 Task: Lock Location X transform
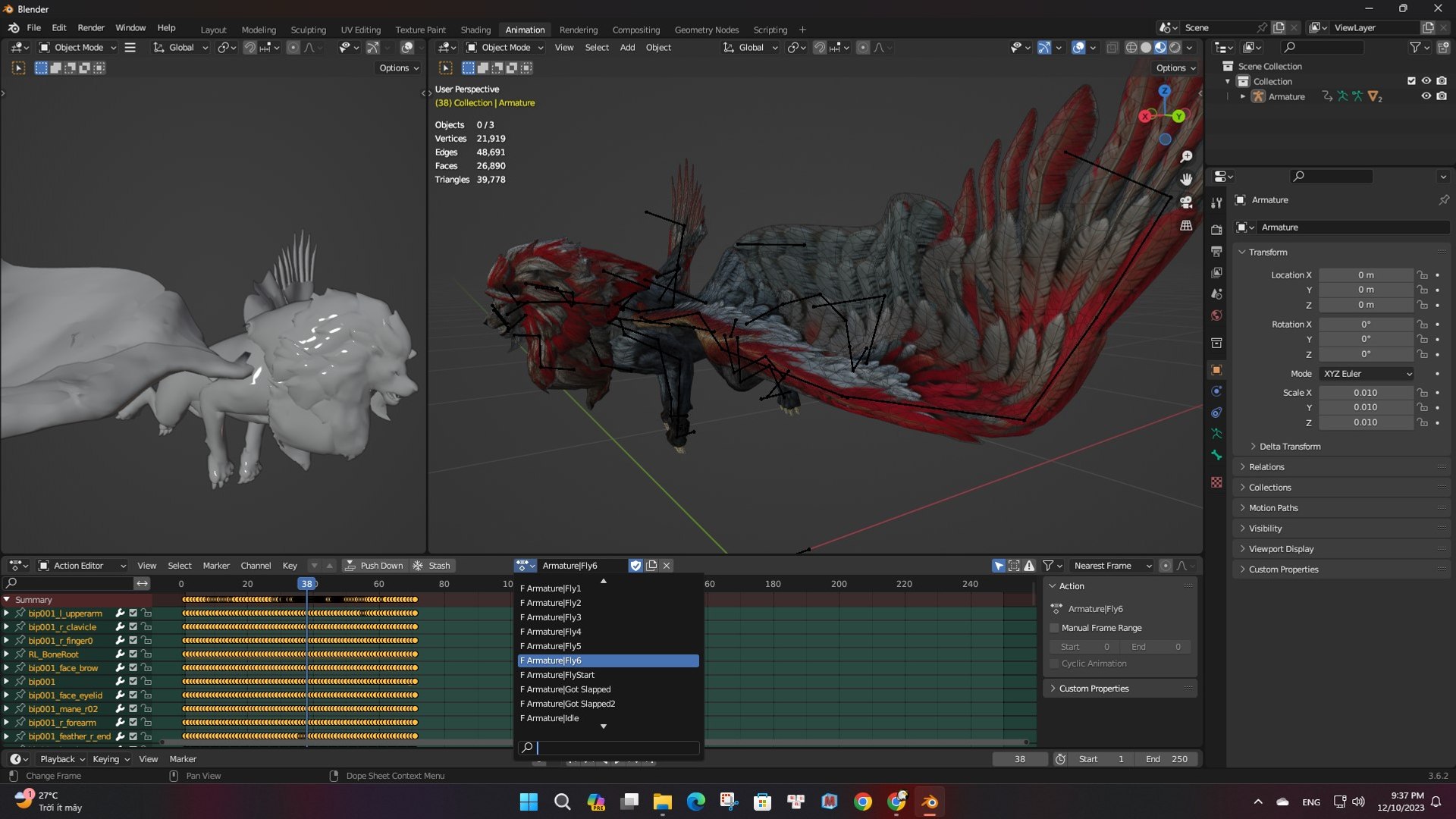point(1423,275)
